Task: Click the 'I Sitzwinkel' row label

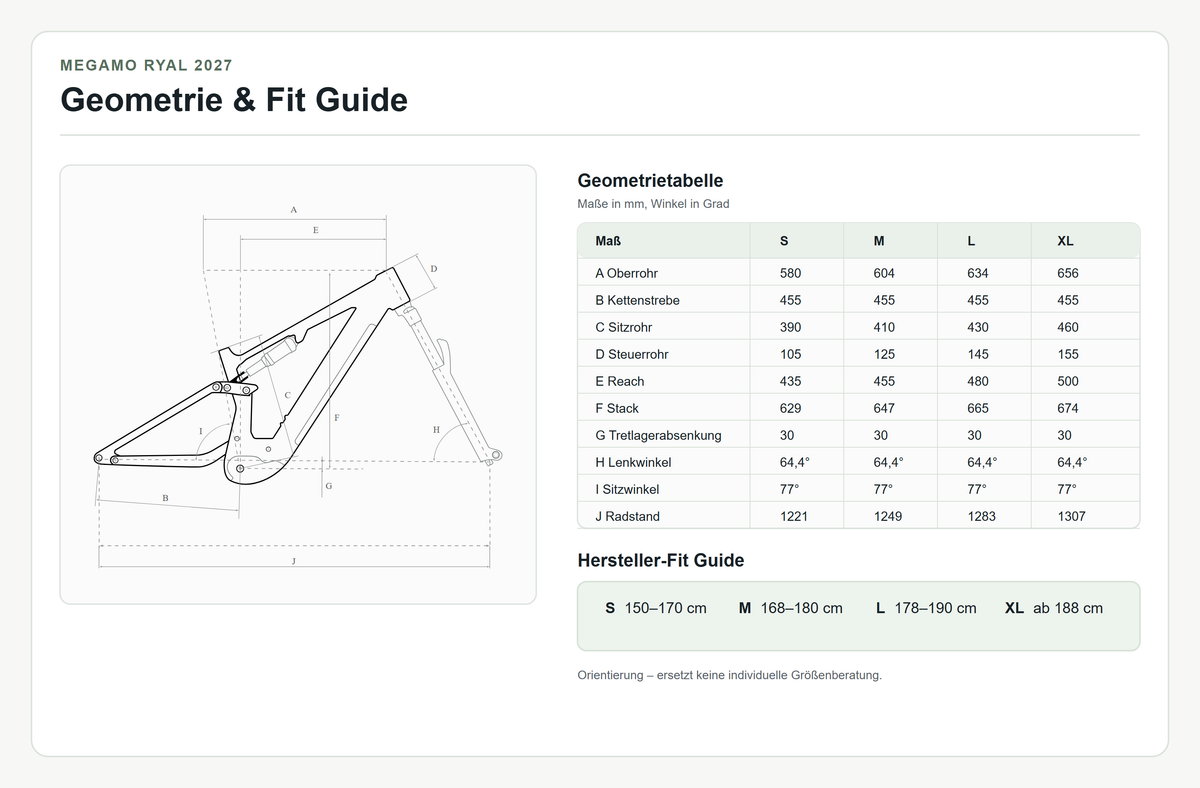Action: pyautogui.click(x=627, y=489)
